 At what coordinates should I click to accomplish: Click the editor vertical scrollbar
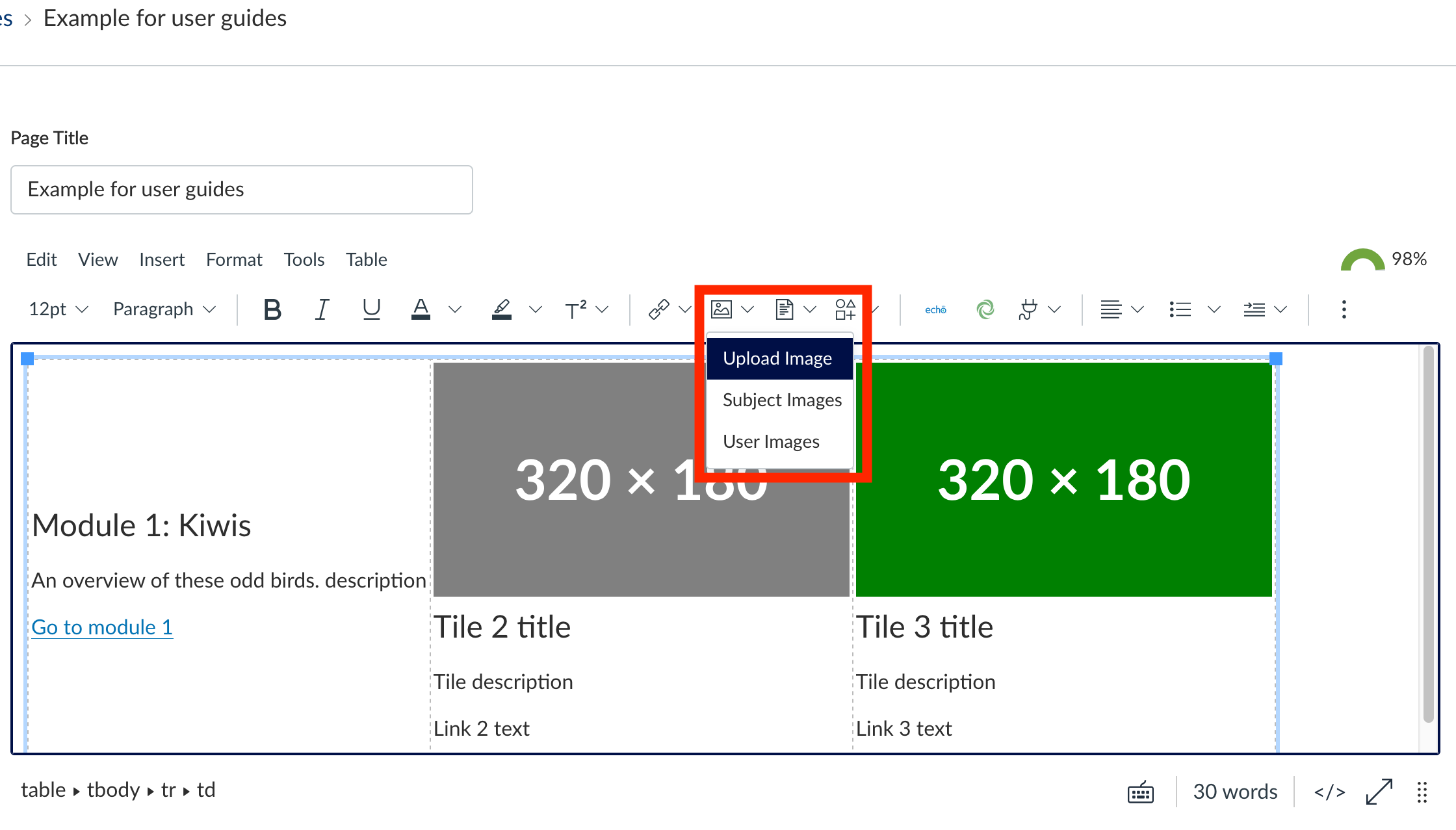pyautogui.click(x=1428, y=534)
